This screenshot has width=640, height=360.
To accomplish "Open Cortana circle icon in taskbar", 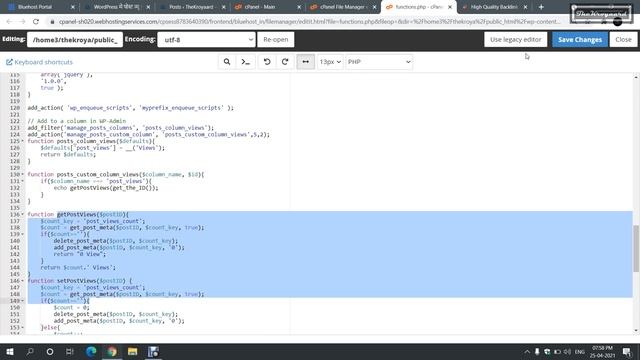I will 50,351.
